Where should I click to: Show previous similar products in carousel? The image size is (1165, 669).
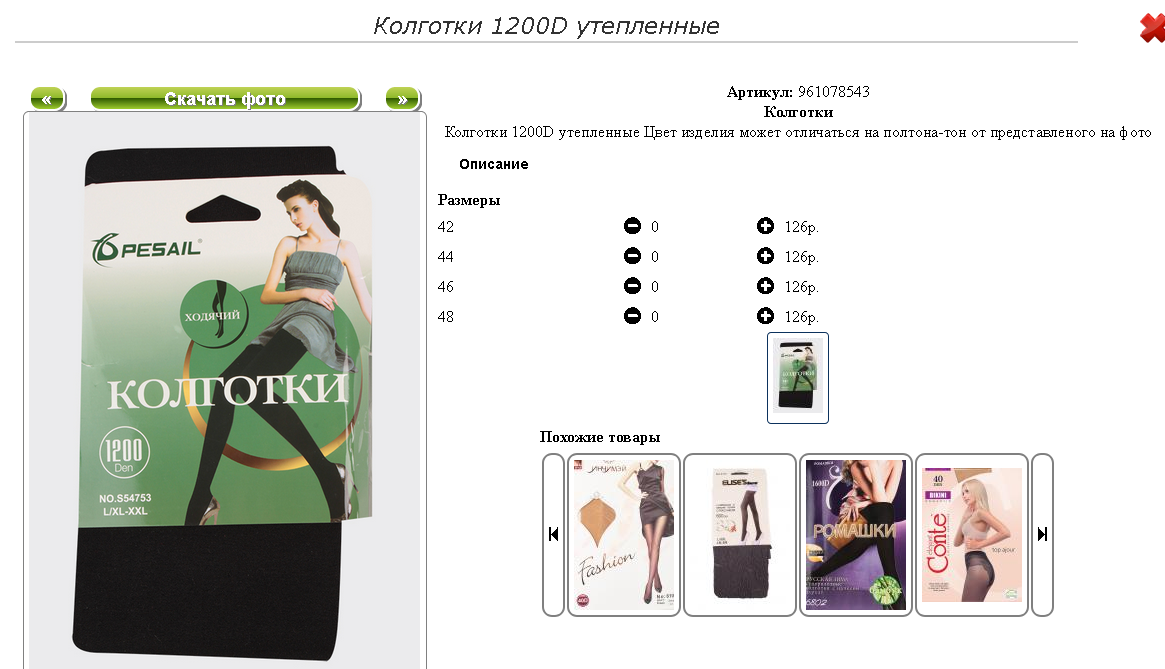tap(553, 534)
